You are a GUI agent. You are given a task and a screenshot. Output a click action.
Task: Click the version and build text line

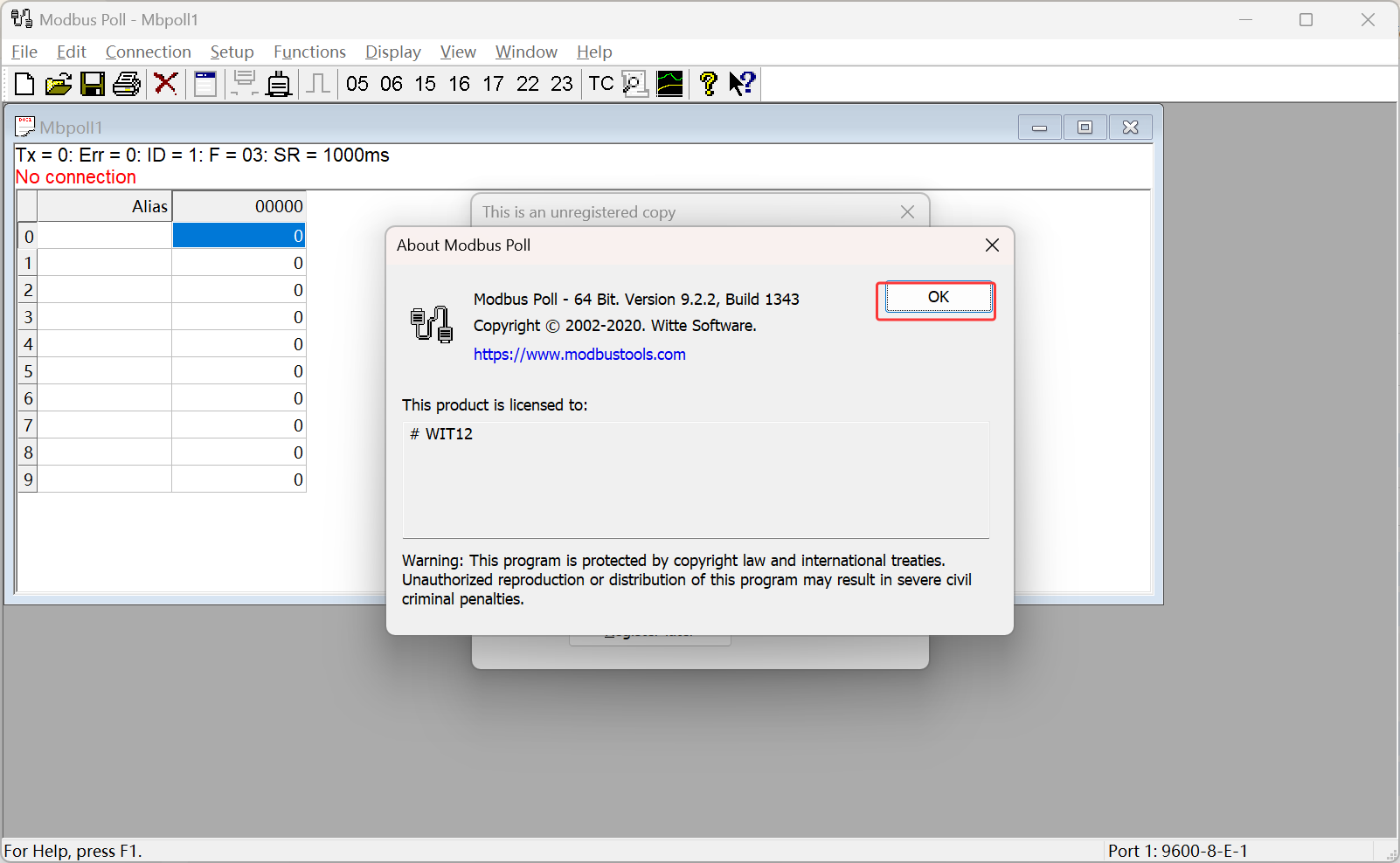click(x=636, y=300)
